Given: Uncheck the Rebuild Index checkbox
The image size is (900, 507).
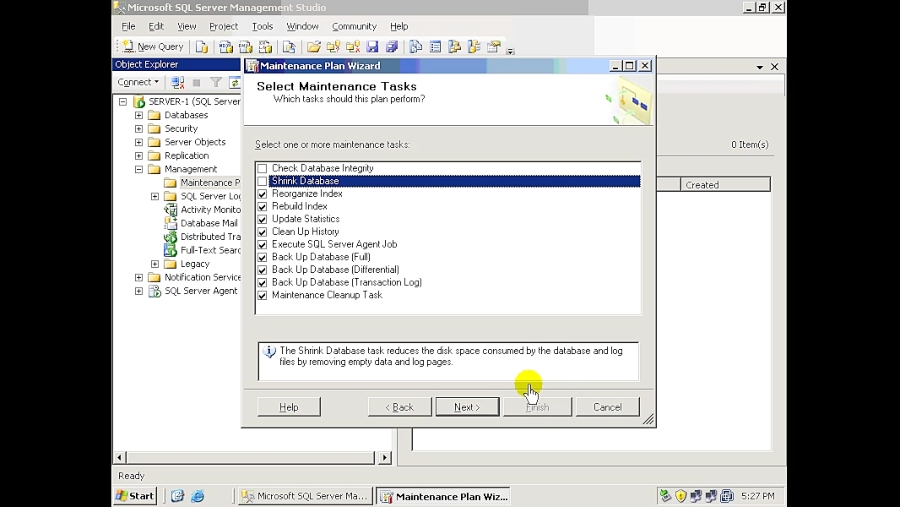Looking at the screenshot, I should tap(262, 207).
